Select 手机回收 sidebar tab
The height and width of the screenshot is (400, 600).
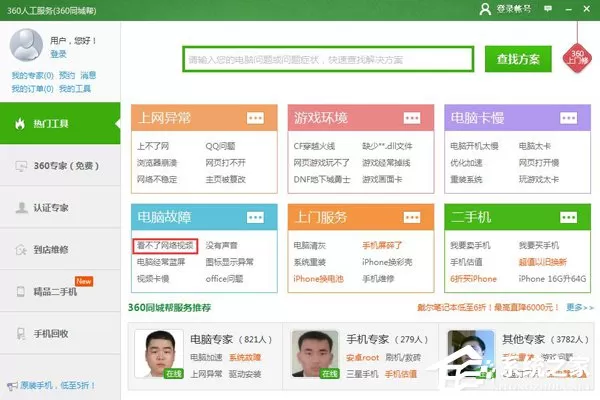click(60, 333)
